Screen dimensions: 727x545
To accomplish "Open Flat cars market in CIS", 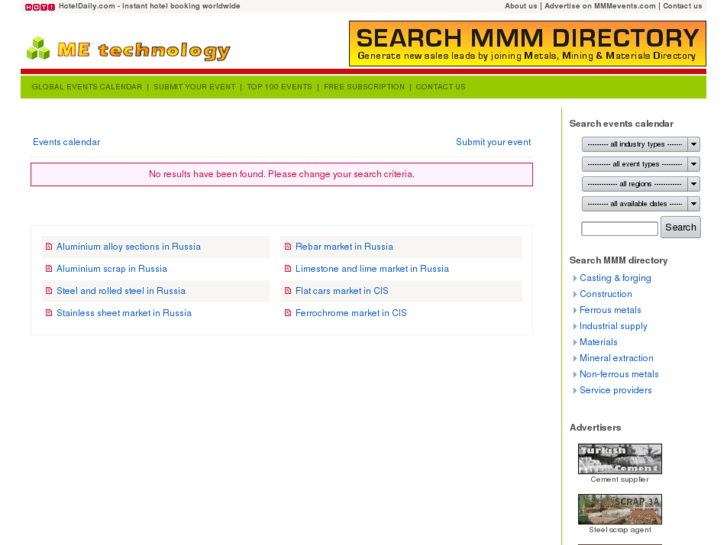I will [342, 291].
